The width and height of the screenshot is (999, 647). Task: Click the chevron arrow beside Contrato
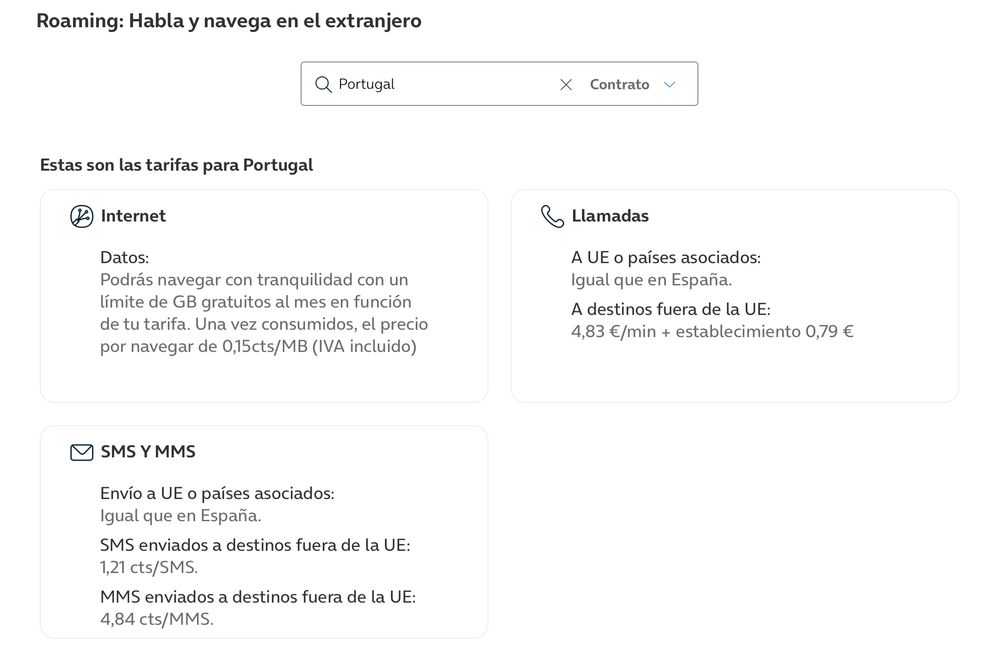(x=670, y=85)
